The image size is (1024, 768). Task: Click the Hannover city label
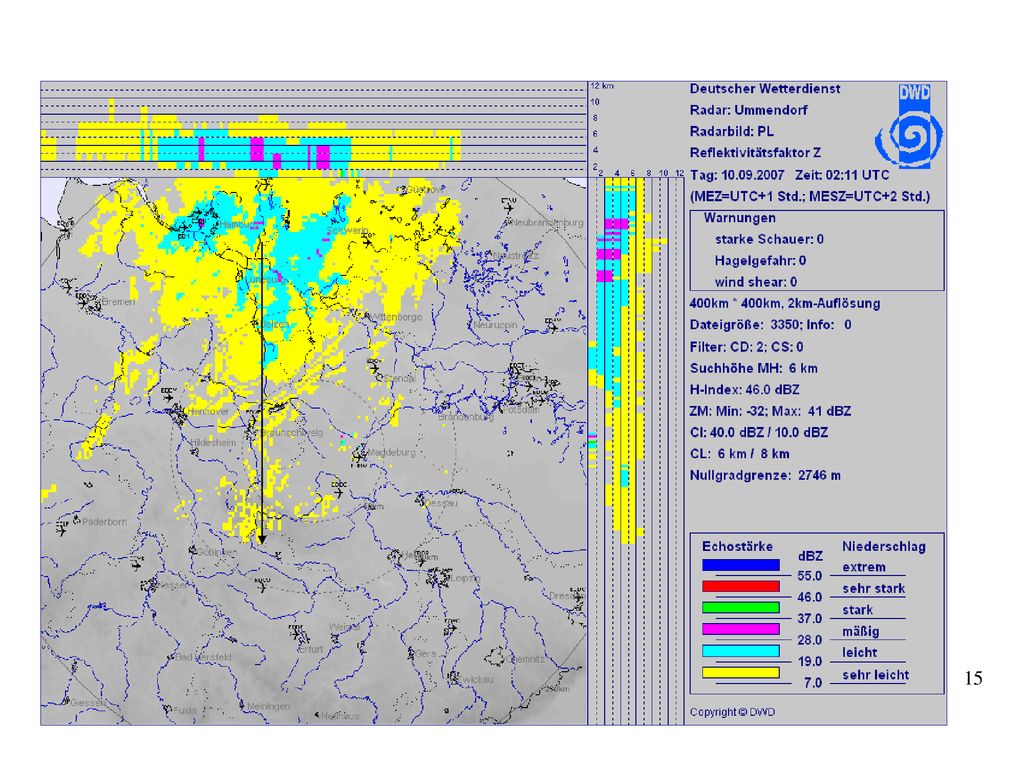(x=209, y=411)
